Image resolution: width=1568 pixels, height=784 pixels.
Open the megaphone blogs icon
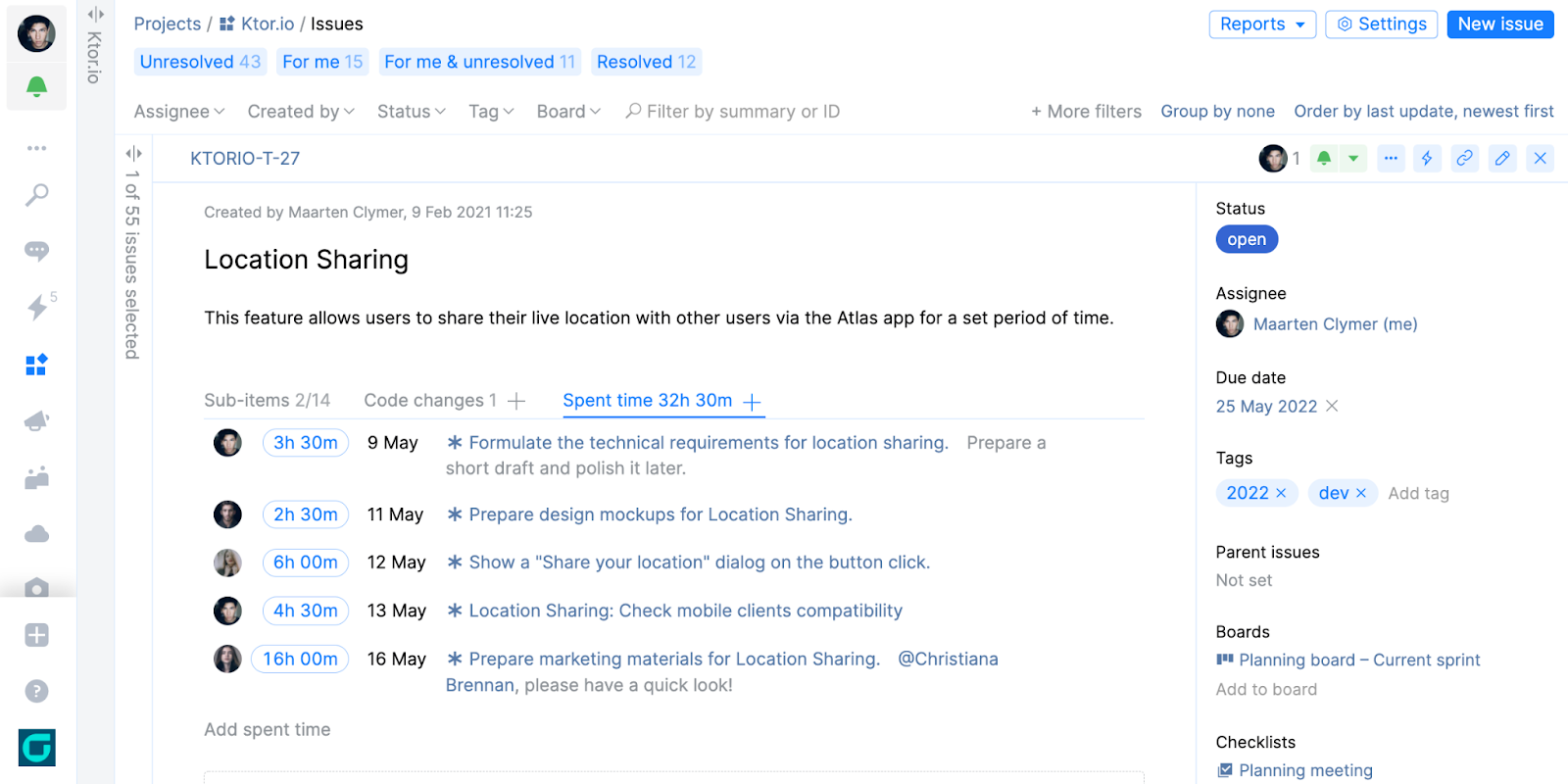pyautogui.click(x=36, y=421)
